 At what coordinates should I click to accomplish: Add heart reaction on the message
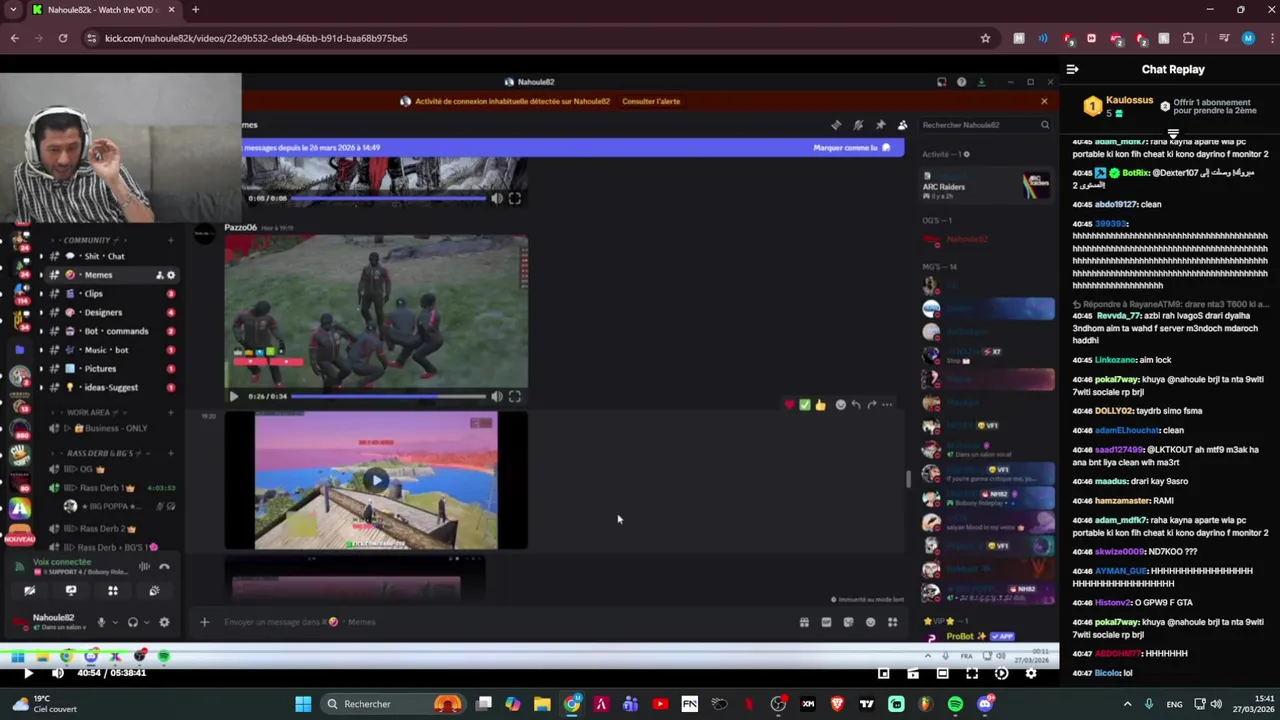click(x=789, y=405)
